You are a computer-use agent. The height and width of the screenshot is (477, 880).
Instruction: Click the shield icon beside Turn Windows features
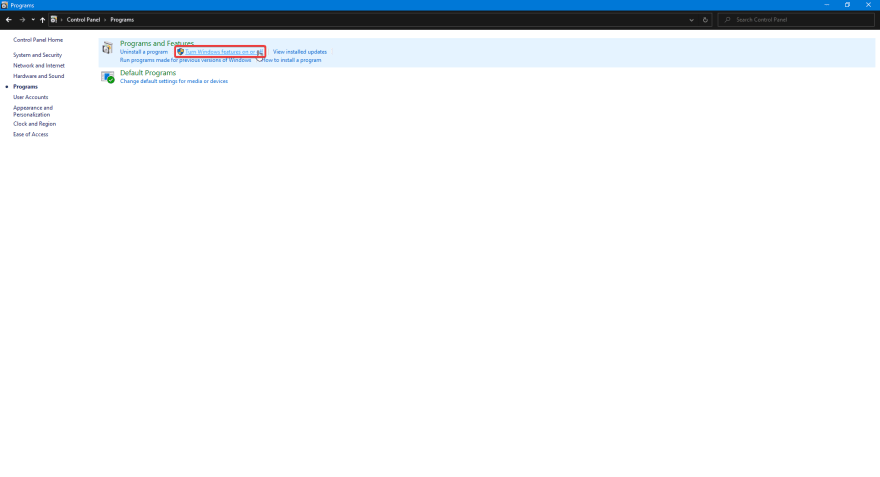click(180, 52)
